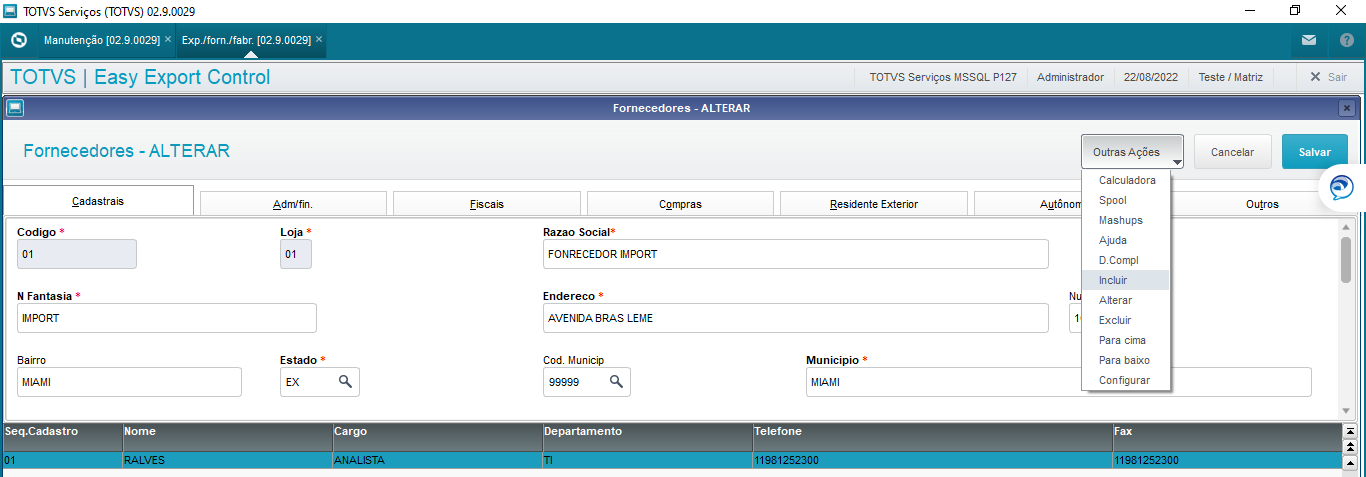
Task: Open the envelope messages icon
Action: (1308, 41)
